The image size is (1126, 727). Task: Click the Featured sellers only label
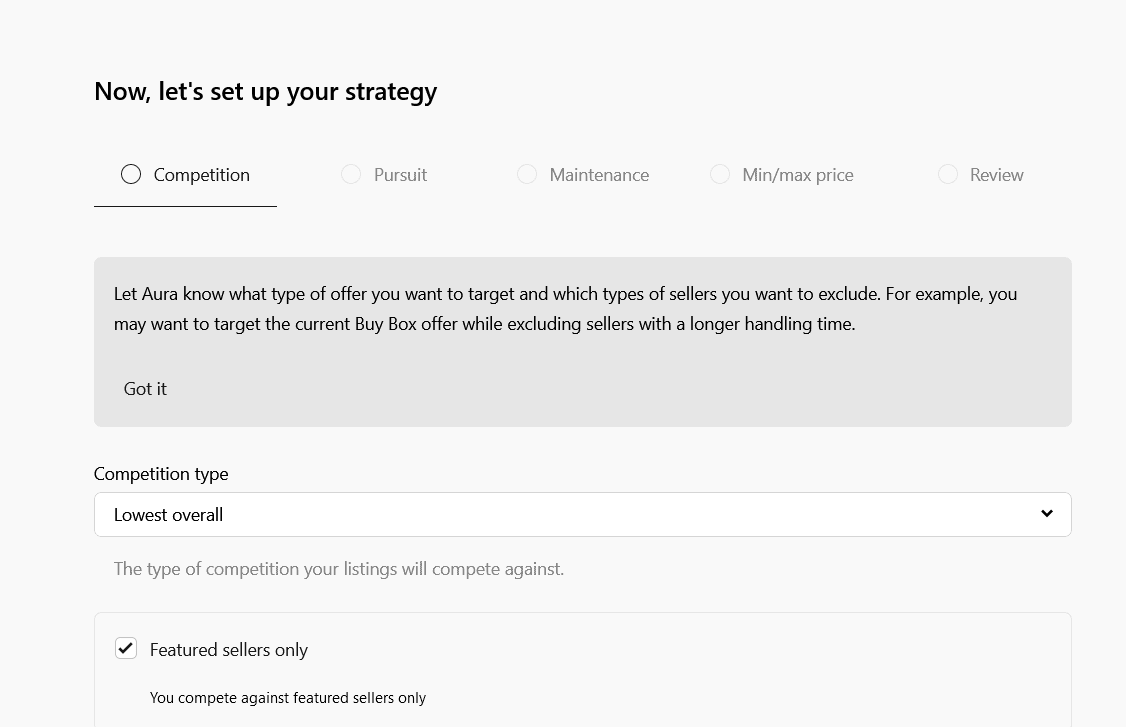pyautogui.click(x=228, y=649)
